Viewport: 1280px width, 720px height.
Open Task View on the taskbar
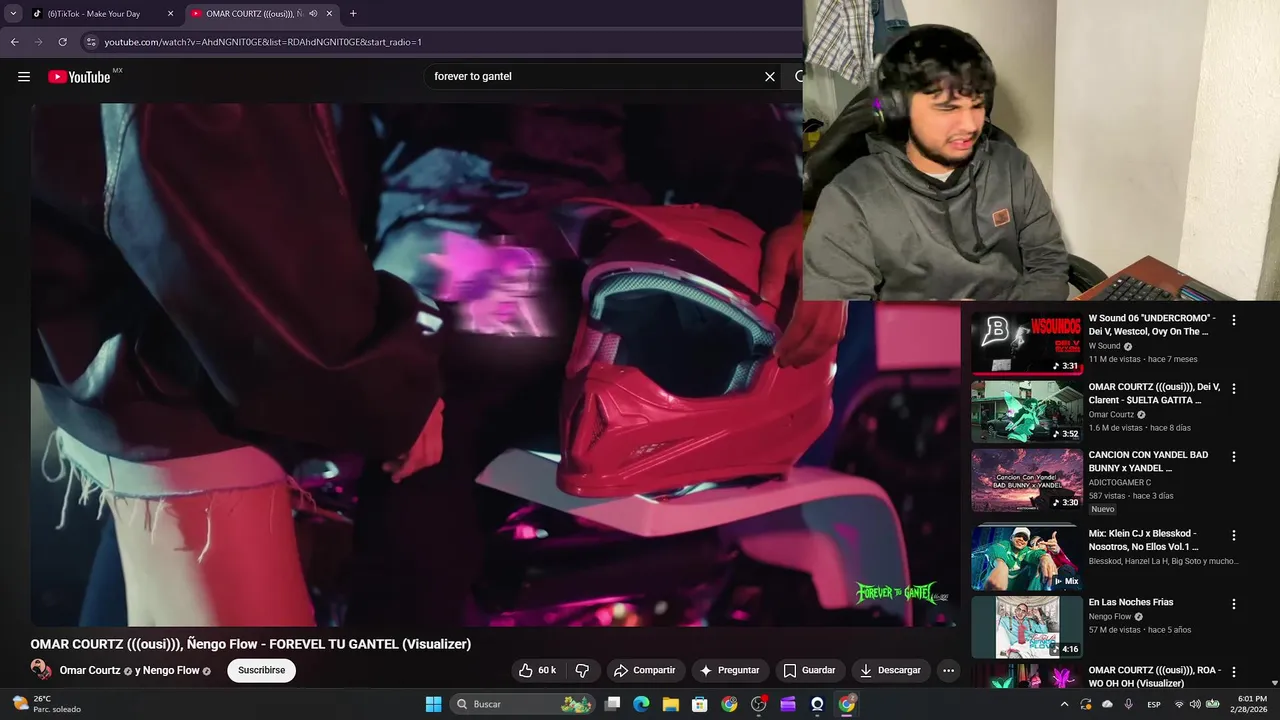[613, 704]
